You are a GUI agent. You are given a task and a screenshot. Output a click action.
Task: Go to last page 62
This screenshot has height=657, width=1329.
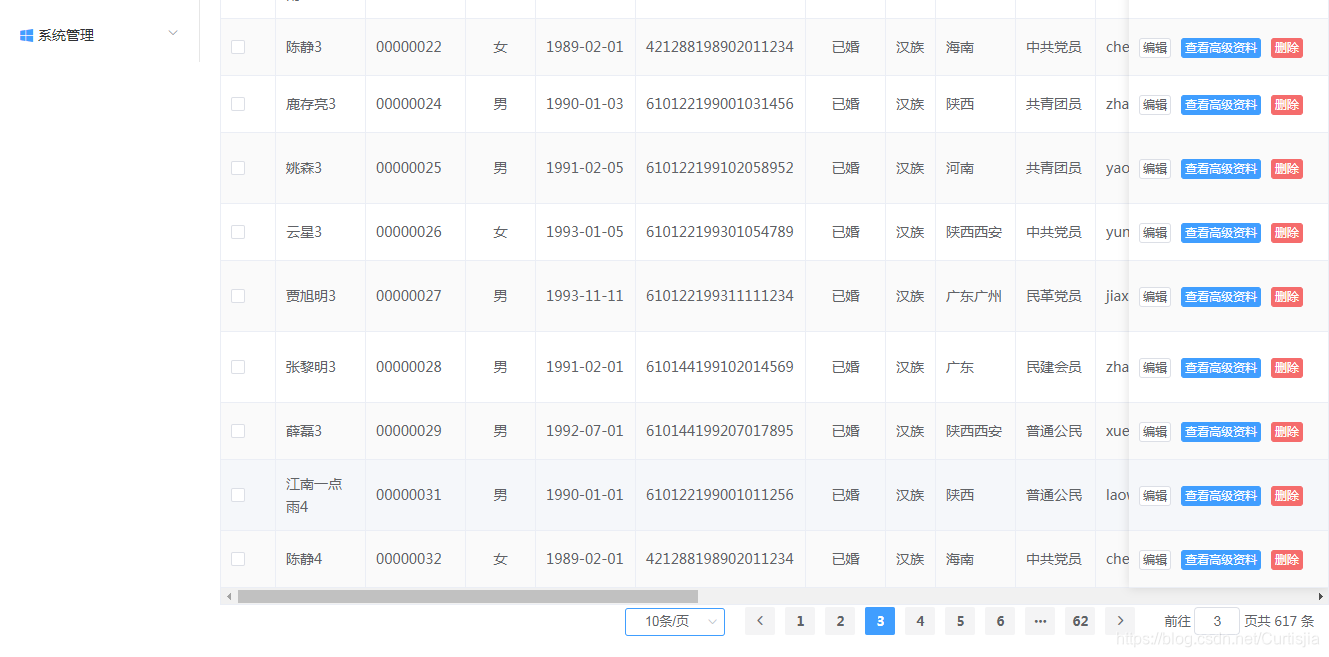tap(1080, 621)
